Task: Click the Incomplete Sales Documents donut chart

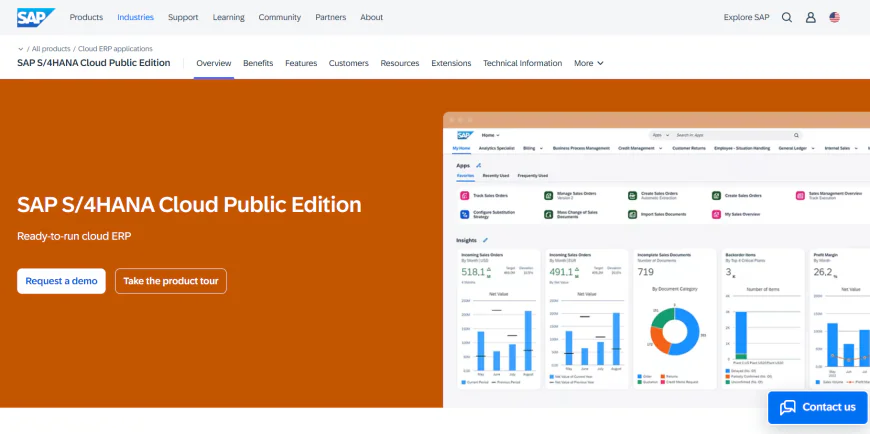Action: [675, 331]
